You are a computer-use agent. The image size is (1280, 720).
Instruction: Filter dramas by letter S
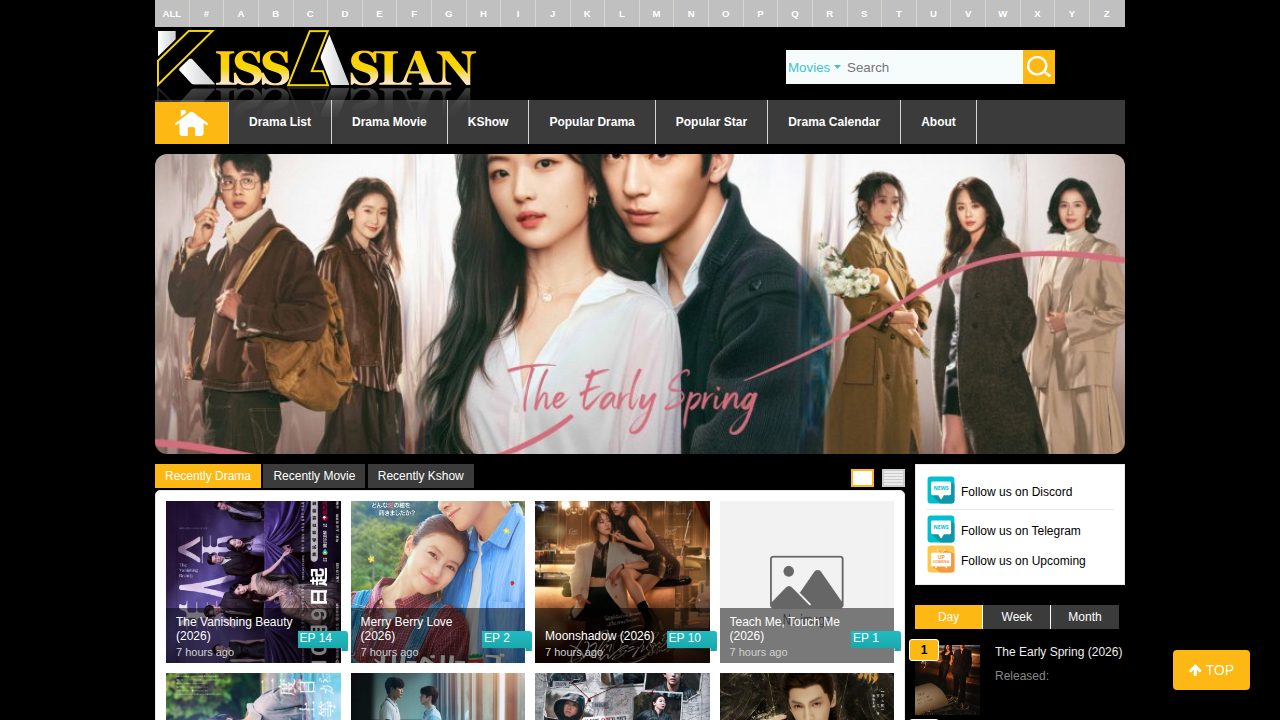tap(864, 13)
